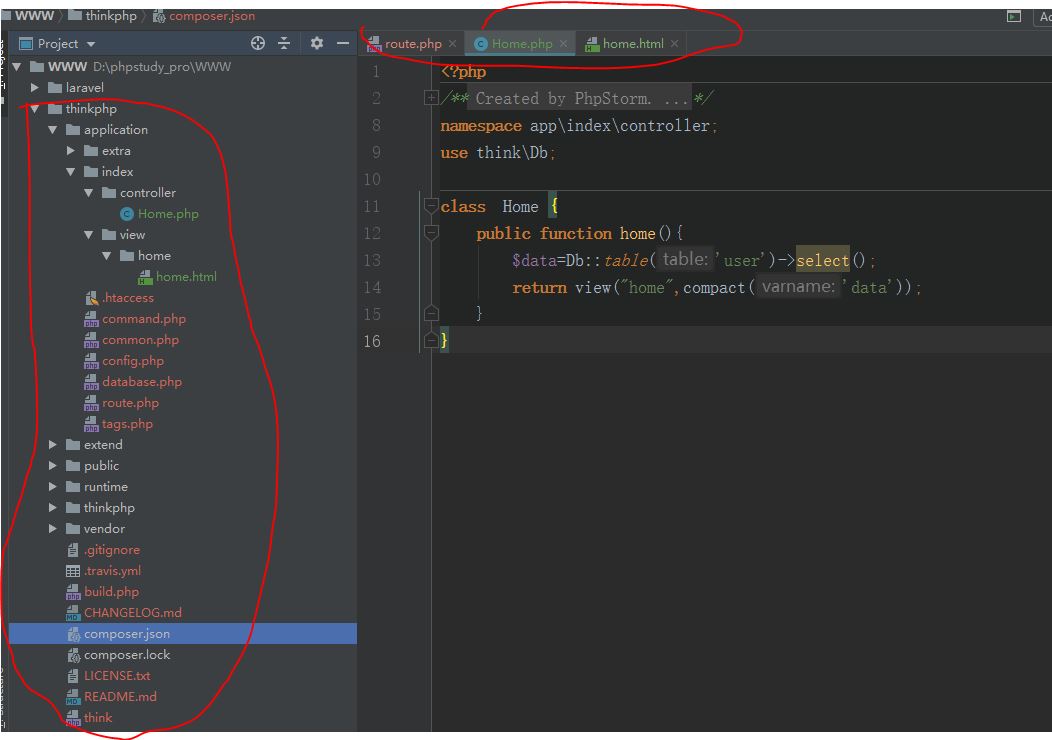This screenshot has width=1052, height=740.
Task: Click the locate/scroll-from-source target icon
Action: (x=258, y=44)
